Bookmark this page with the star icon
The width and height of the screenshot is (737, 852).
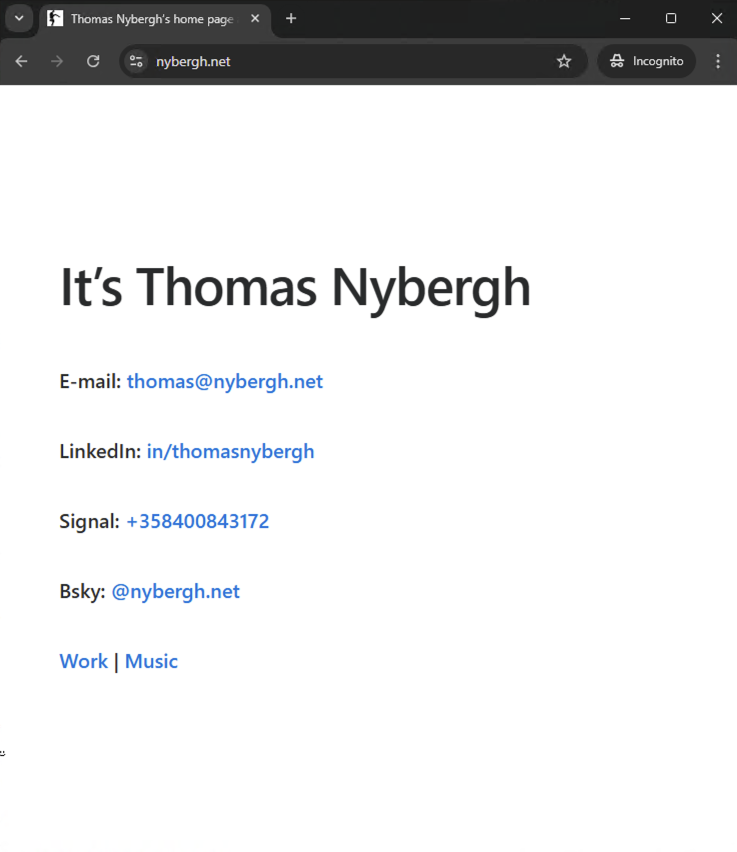(564, 61)
